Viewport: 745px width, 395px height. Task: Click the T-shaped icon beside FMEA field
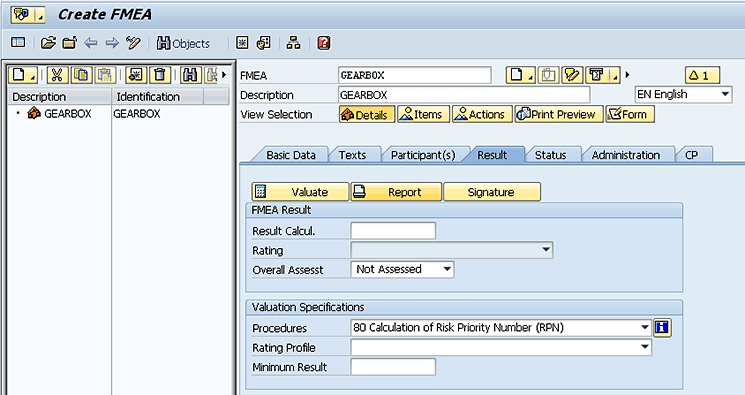(597, 75)
